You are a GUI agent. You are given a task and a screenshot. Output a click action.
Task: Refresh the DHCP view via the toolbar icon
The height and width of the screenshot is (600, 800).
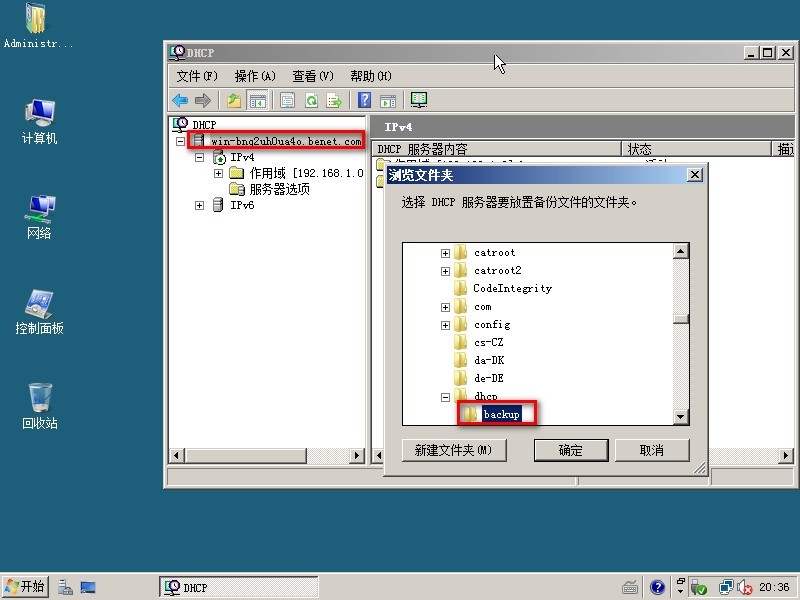pyautogui.click(x=311, y=99)
